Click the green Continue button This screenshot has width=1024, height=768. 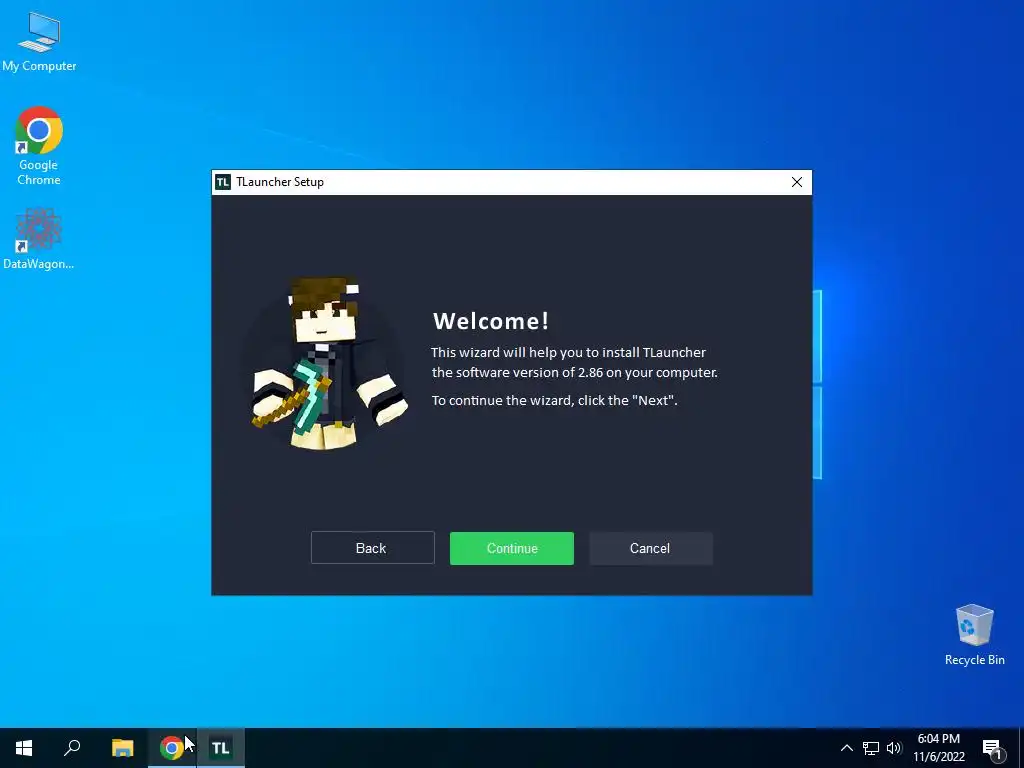pos(511,548)
